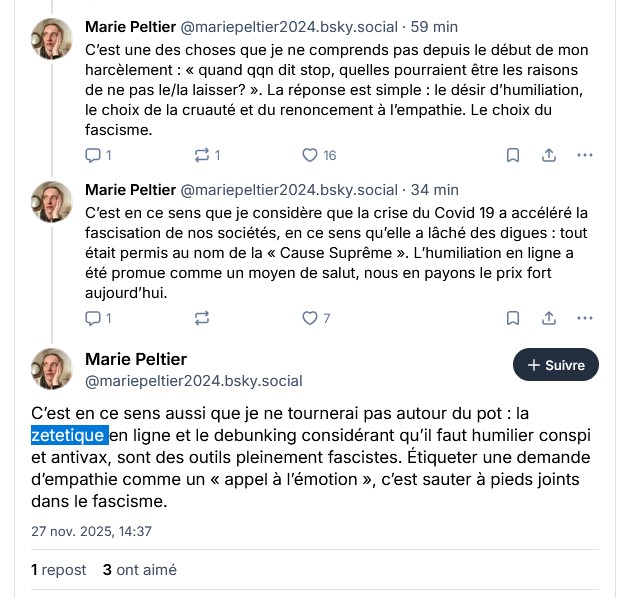Viewport: 622px width, 598px height.
Task: Click the highlighted word zetetique
Action: pos(68,436)
